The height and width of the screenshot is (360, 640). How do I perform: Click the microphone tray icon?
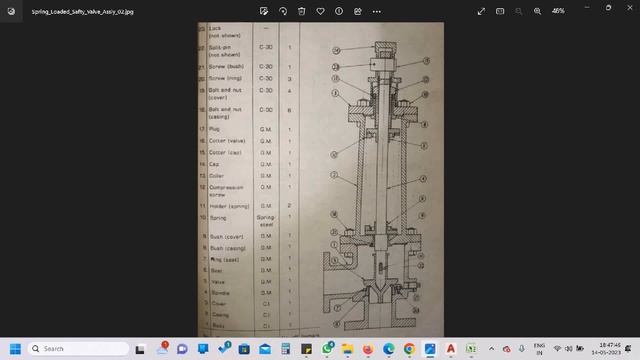(522, 349)
